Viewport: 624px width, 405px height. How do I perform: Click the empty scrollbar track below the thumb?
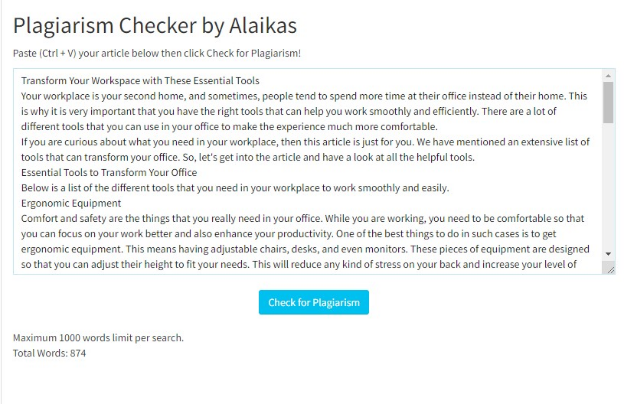pyautogui.click(x=608, y=190)
